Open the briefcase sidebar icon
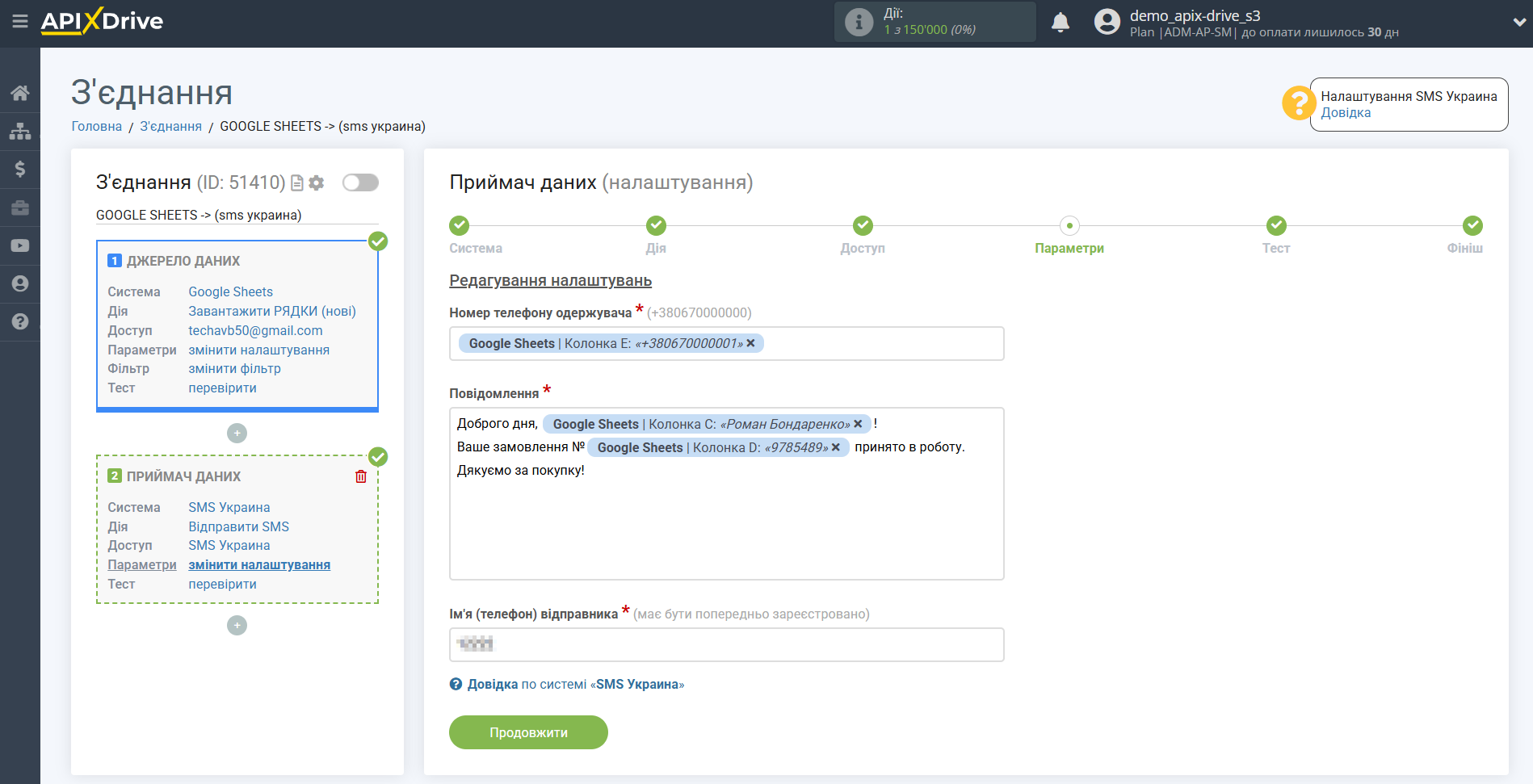The image size is (1533, 784). tap(20, 208)
